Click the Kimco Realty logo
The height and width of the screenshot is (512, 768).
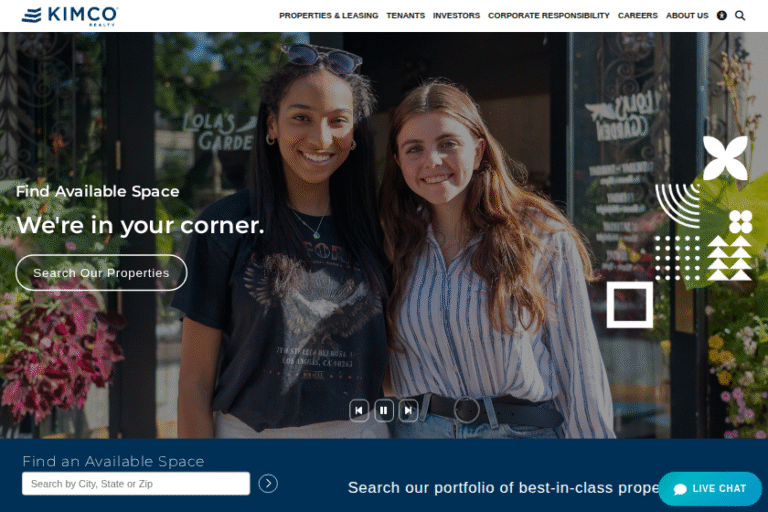click(x=70, y=16)
